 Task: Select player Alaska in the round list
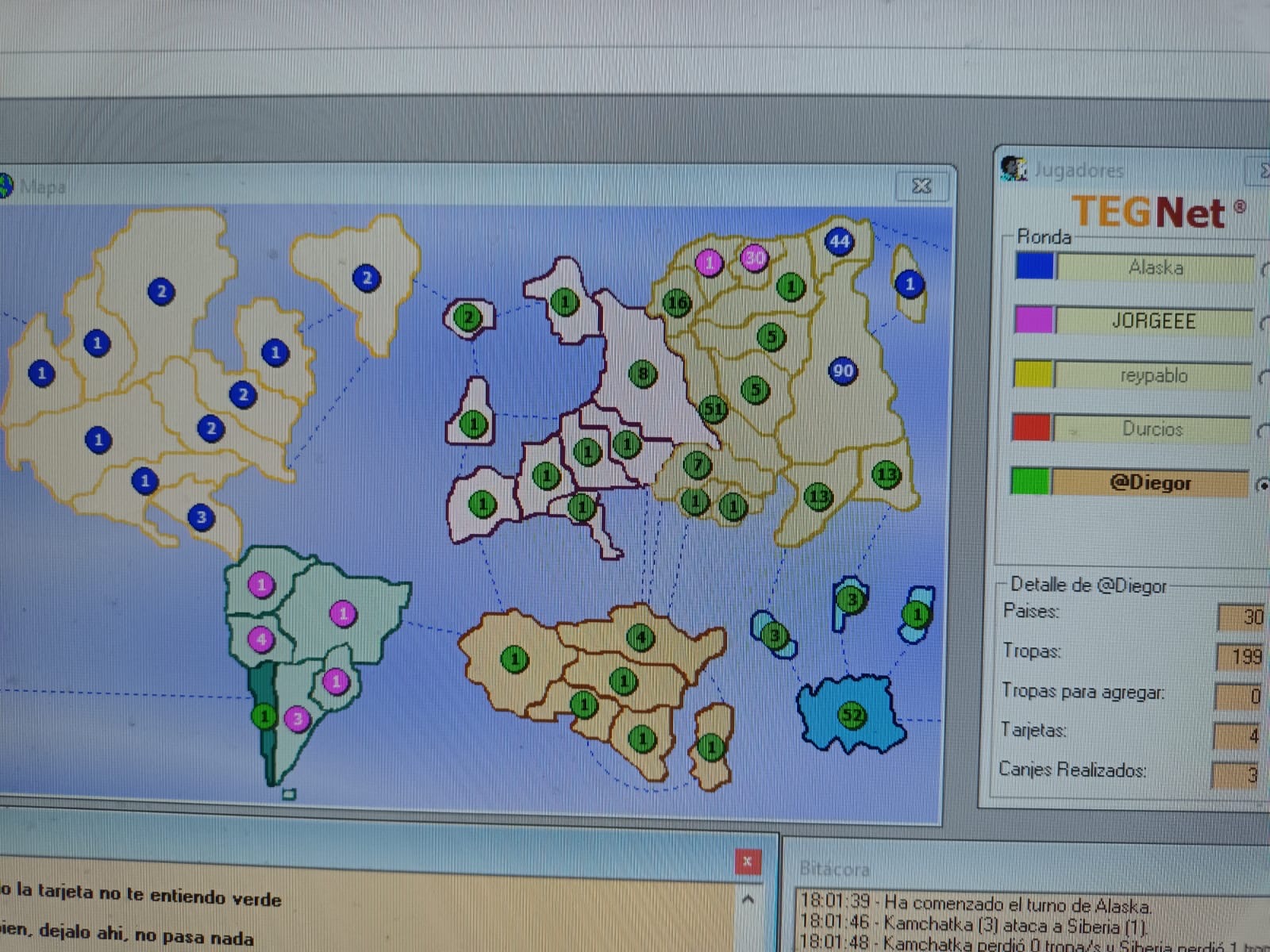(x=1156, y=267)
